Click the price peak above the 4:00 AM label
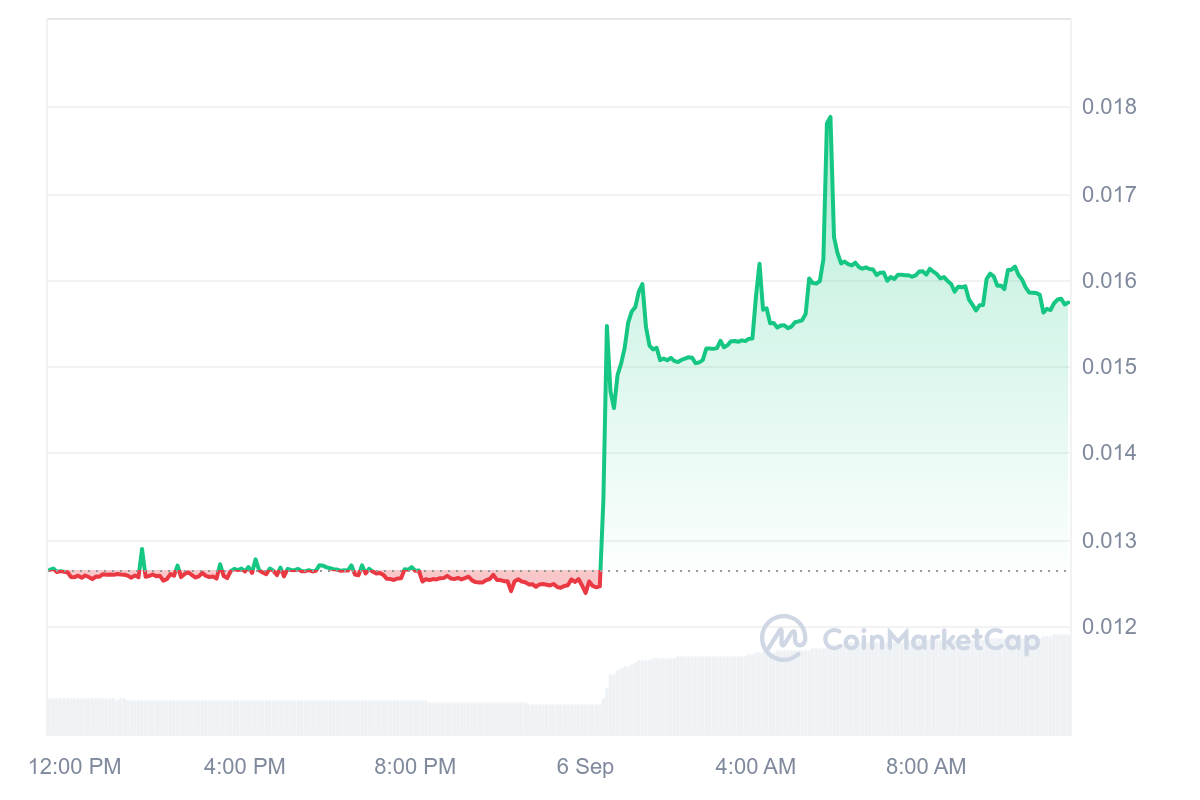 (760, 264)
